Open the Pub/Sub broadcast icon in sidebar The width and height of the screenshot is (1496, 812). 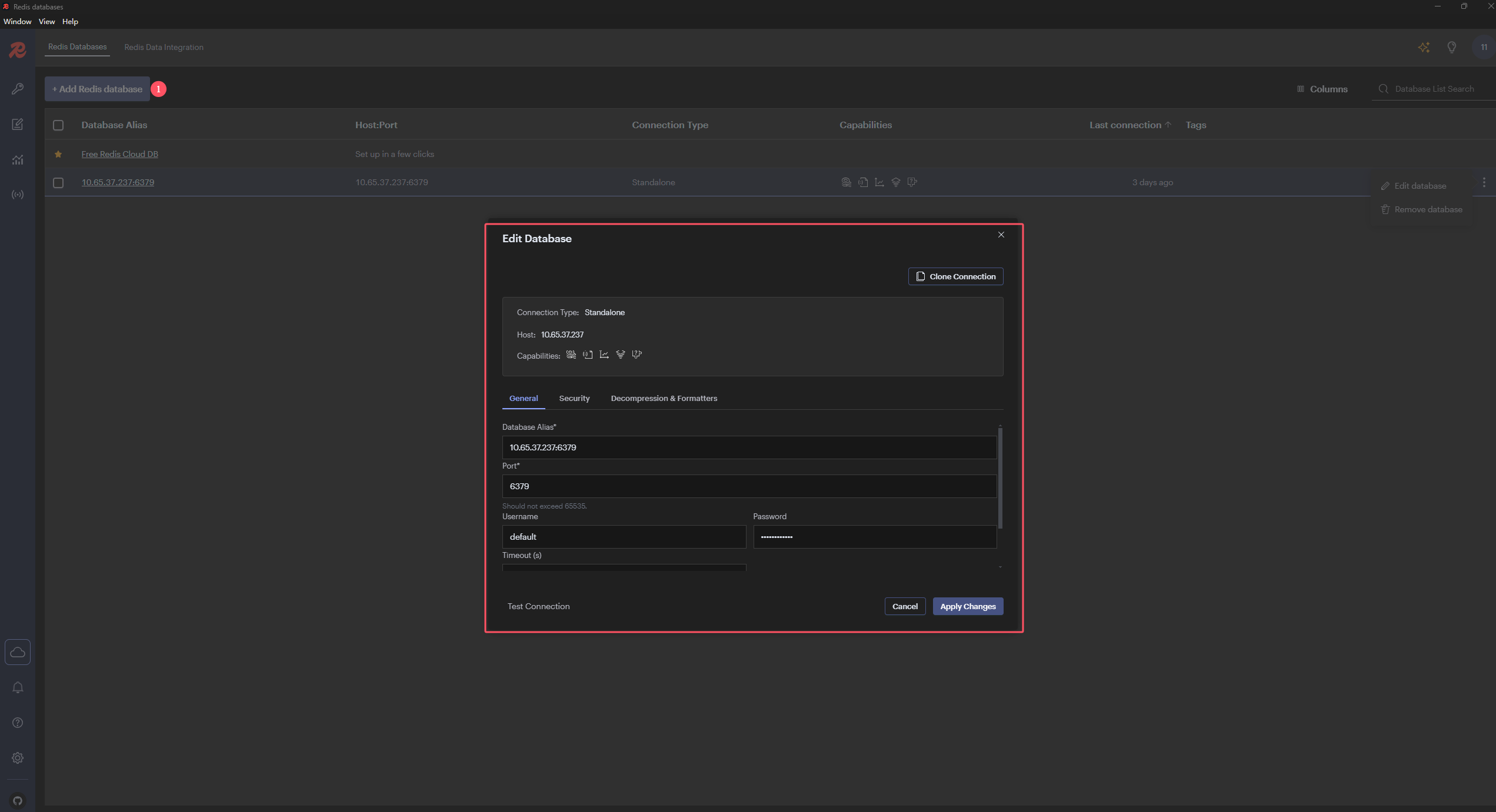point(18,195)
